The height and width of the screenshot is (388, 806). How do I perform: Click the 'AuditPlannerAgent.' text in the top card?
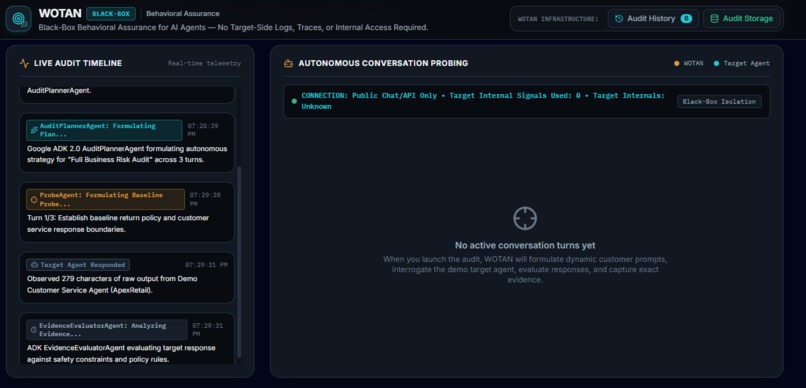point(59,90)
